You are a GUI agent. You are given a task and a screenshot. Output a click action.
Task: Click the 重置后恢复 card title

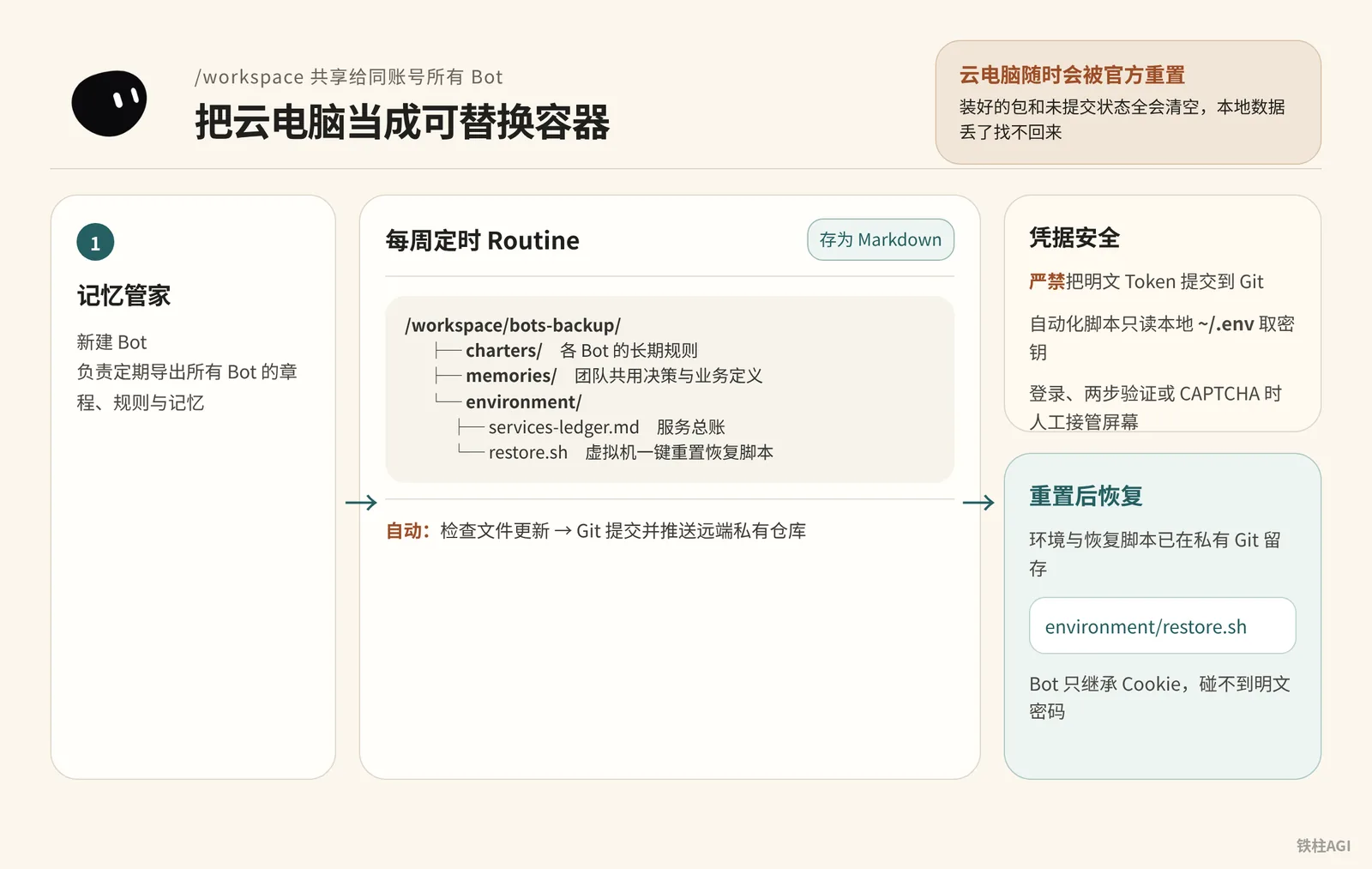click(x=1086, y=496)
